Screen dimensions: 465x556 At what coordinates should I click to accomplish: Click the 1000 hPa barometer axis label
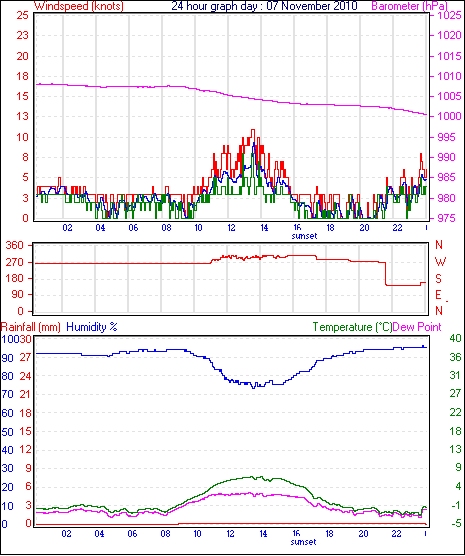coord(449,116)
